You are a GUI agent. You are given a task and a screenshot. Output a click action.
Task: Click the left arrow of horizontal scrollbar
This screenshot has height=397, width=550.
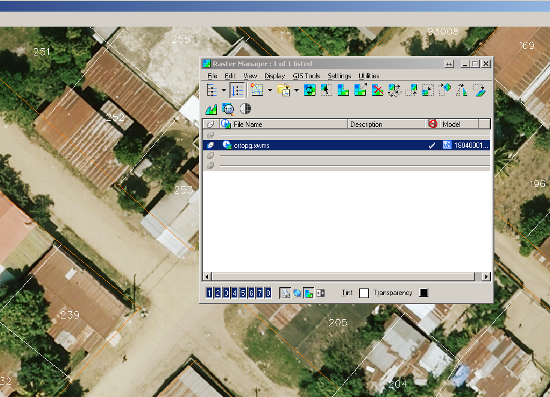[207, 277]
